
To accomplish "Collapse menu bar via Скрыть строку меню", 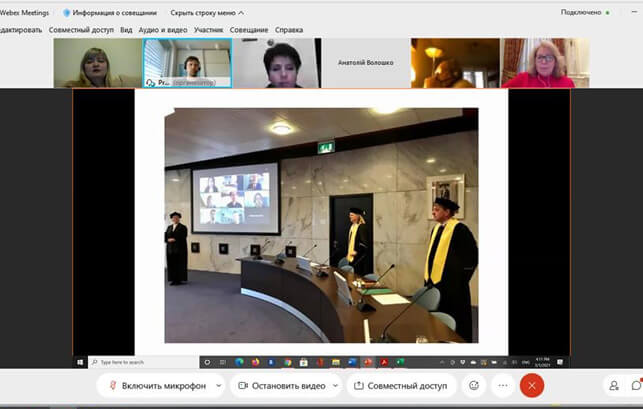I will coord(207,13).
